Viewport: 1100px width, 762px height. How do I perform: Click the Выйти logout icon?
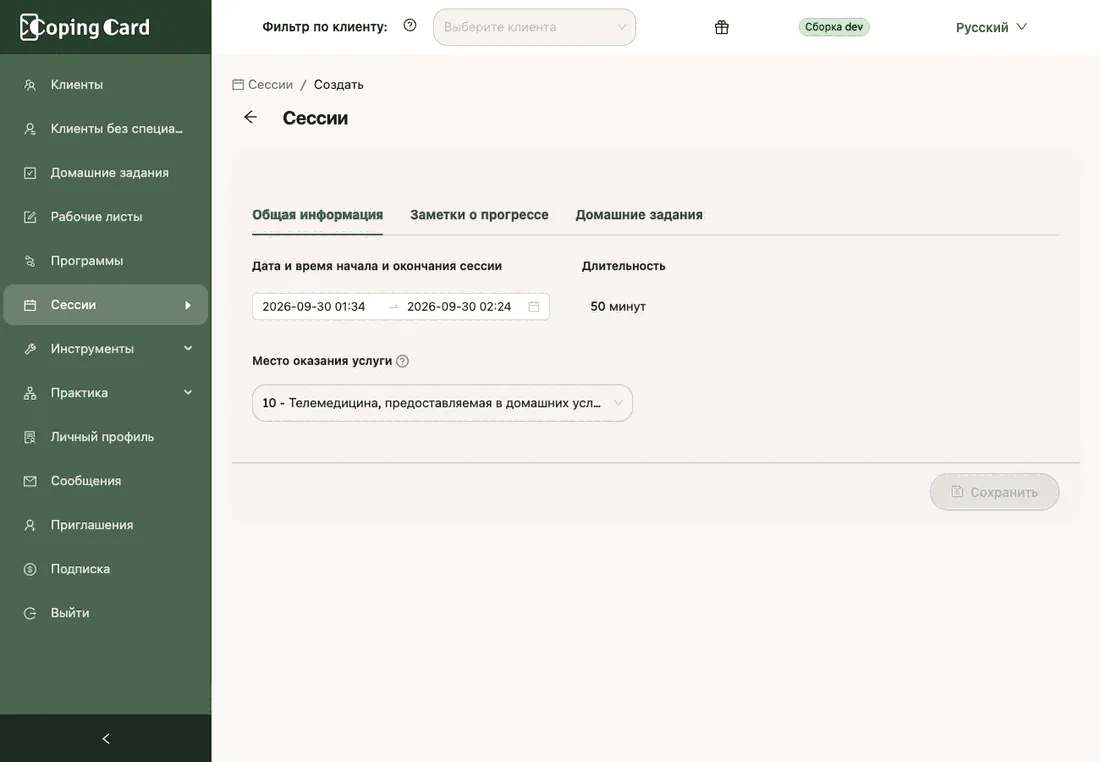29,613
